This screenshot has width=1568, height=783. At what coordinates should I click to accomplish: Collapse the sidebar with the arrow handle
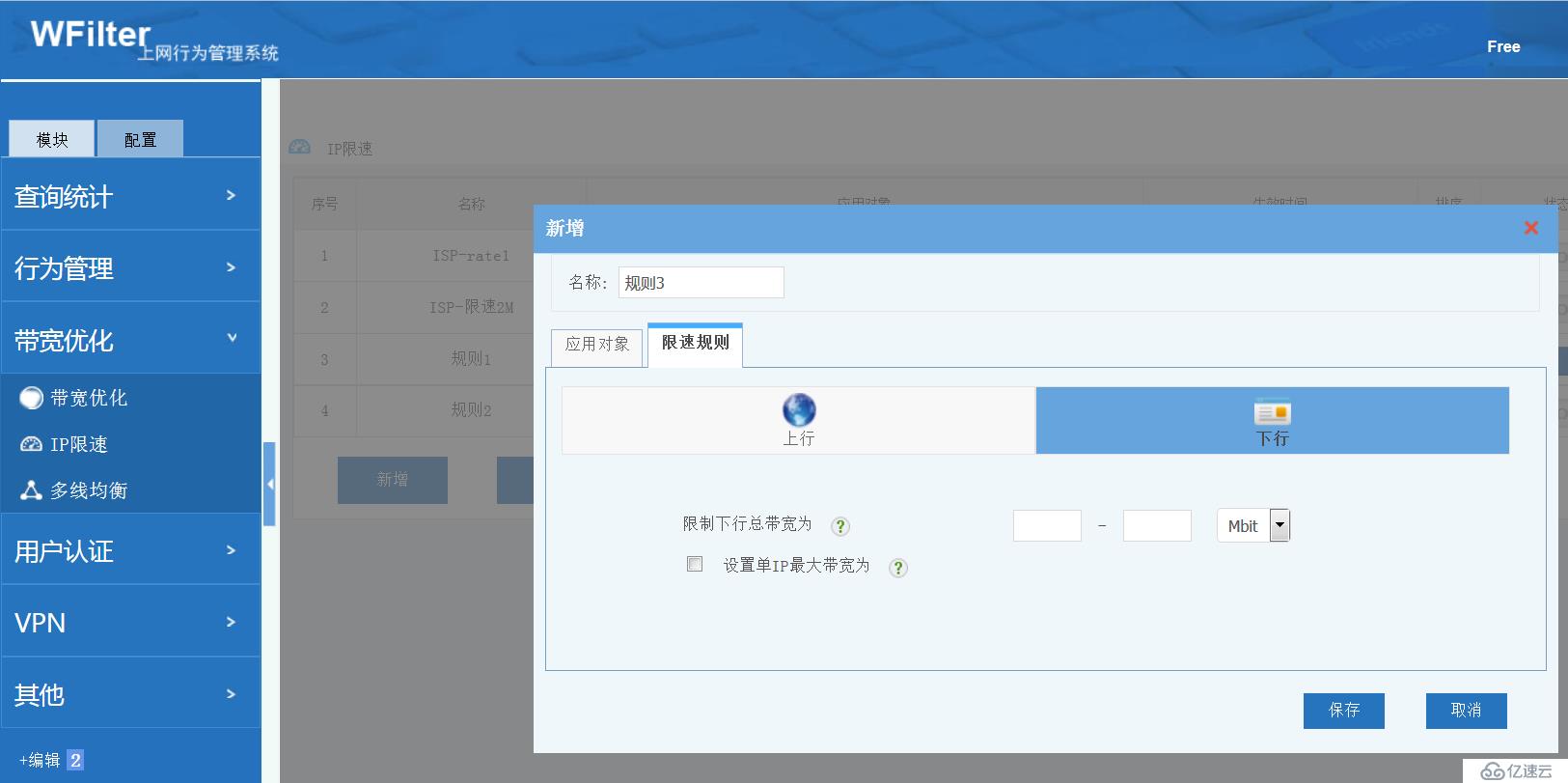click(269, 484)
